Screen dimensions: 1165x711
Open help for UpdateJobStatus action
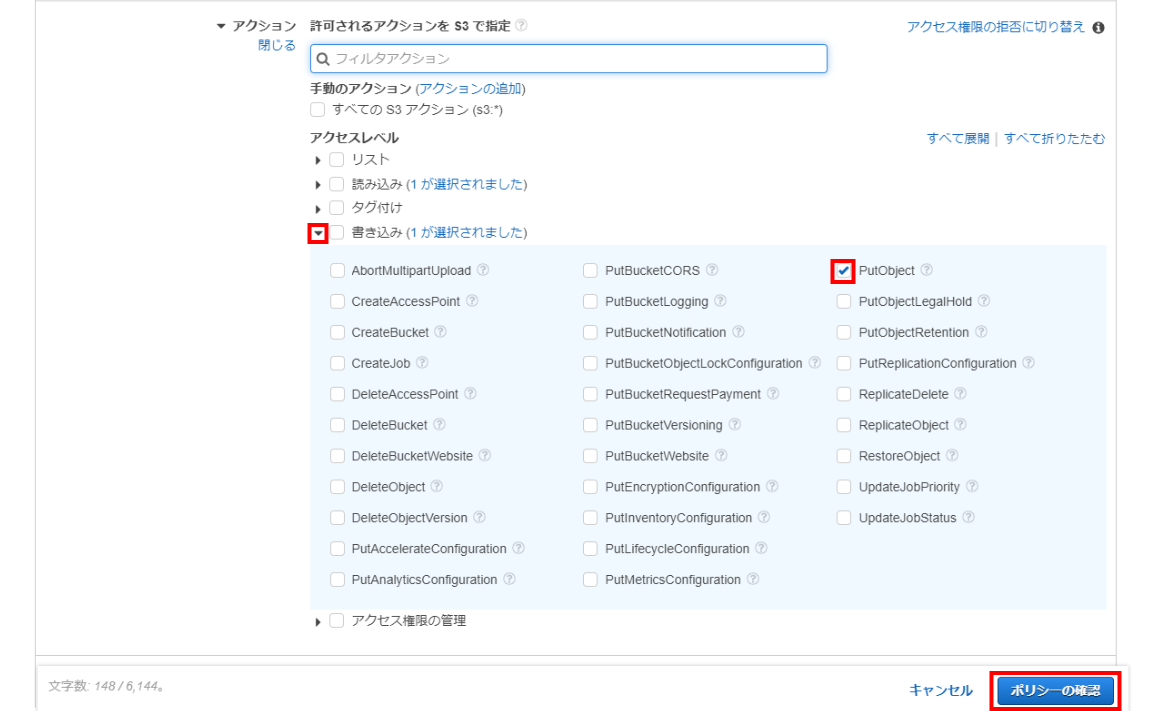point(968,517)
